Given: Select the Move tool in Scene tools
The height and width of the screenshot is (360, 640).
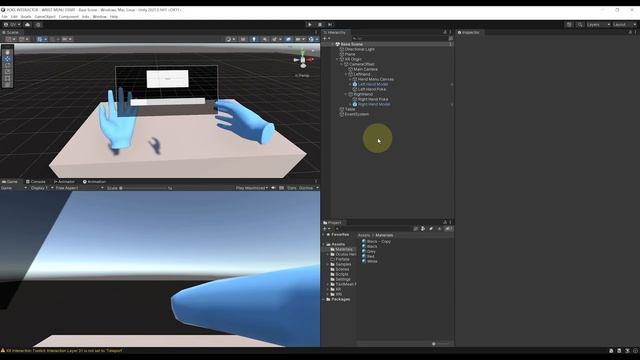Looking at the screenshot, I should click(7, 59).
